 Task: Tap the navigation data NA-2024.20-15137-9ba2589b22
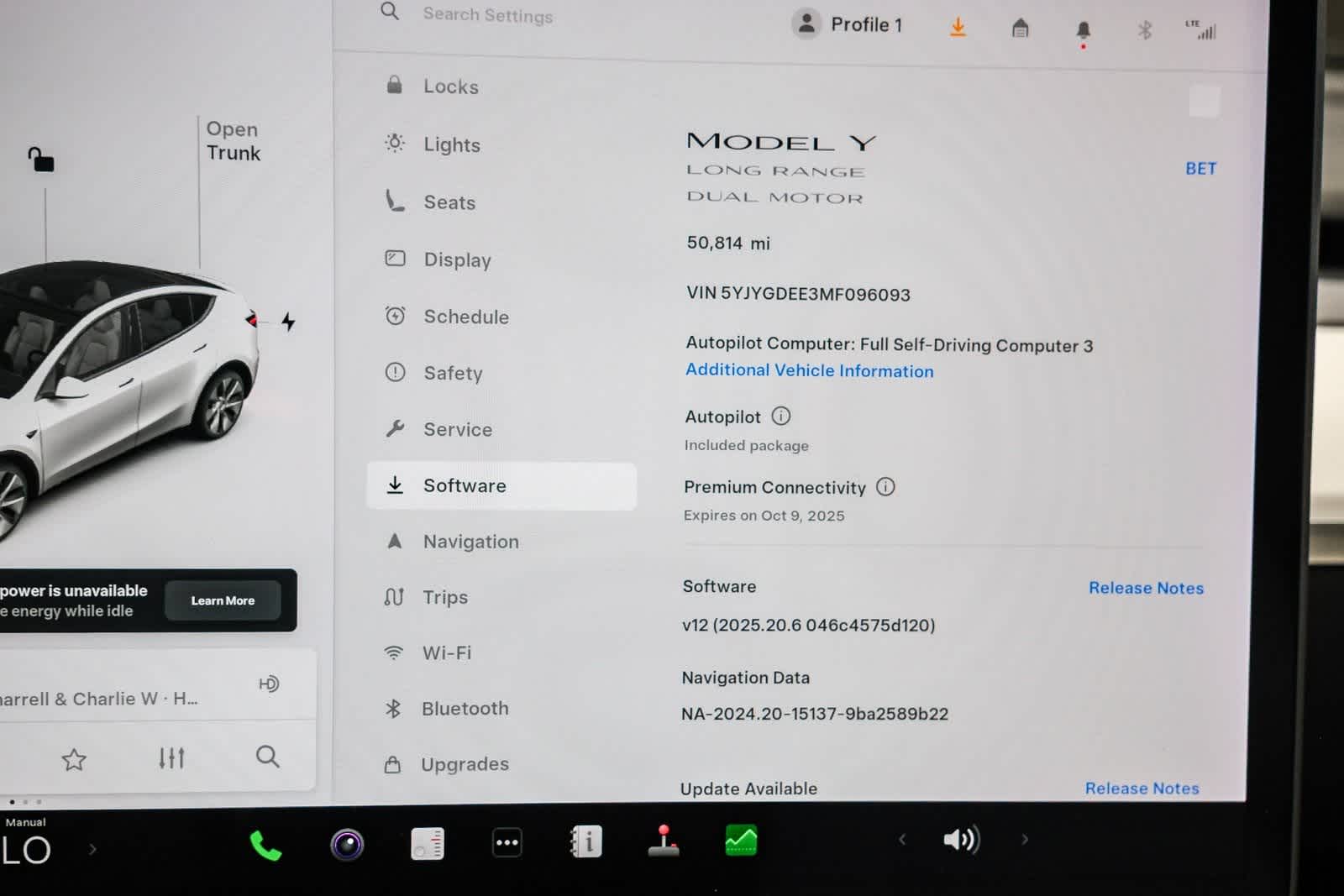pyautogui.click(x=815, y=714)
